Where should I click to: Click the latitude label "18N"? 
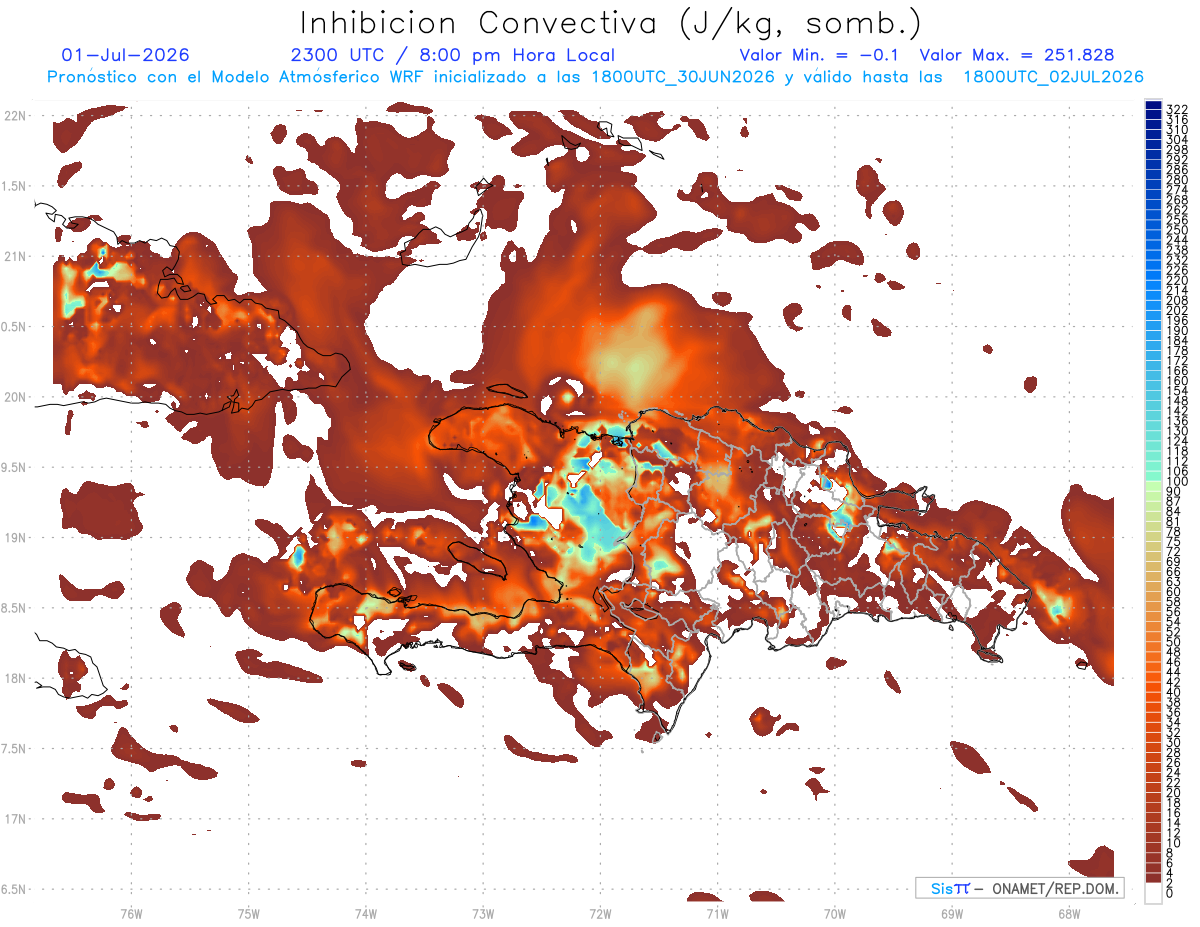(15, 678)
